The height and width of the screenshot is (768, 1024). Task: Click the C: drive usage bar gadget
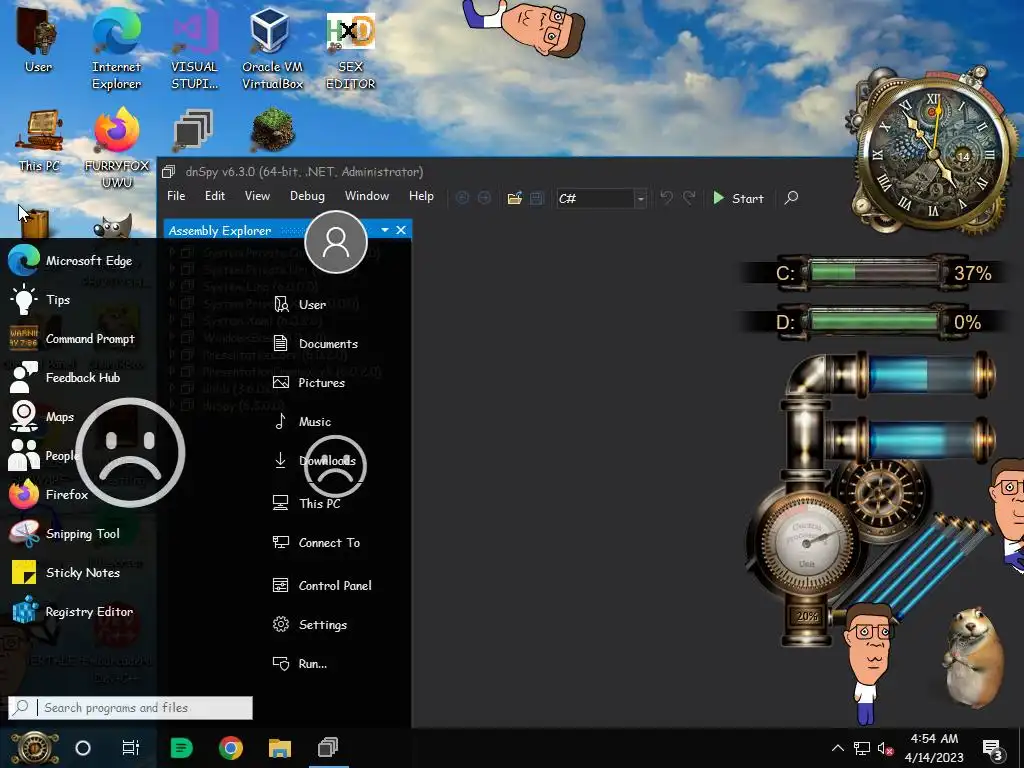(875, 272)
